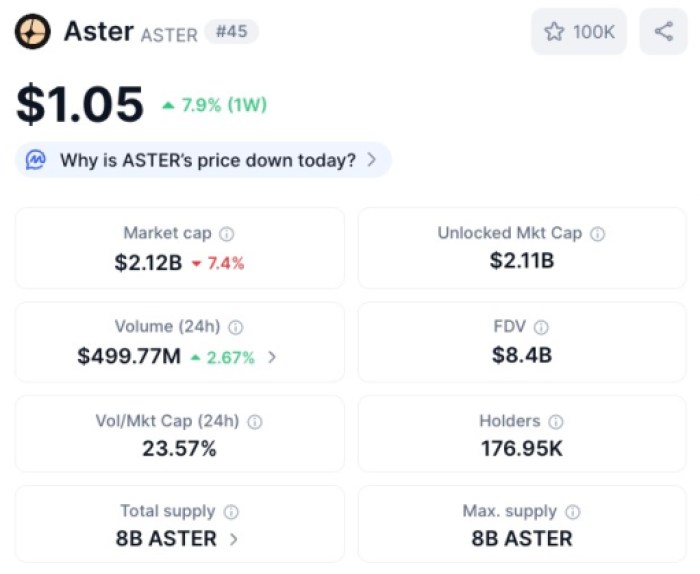Expand the Total supply chevron

(x=234, y=539)
